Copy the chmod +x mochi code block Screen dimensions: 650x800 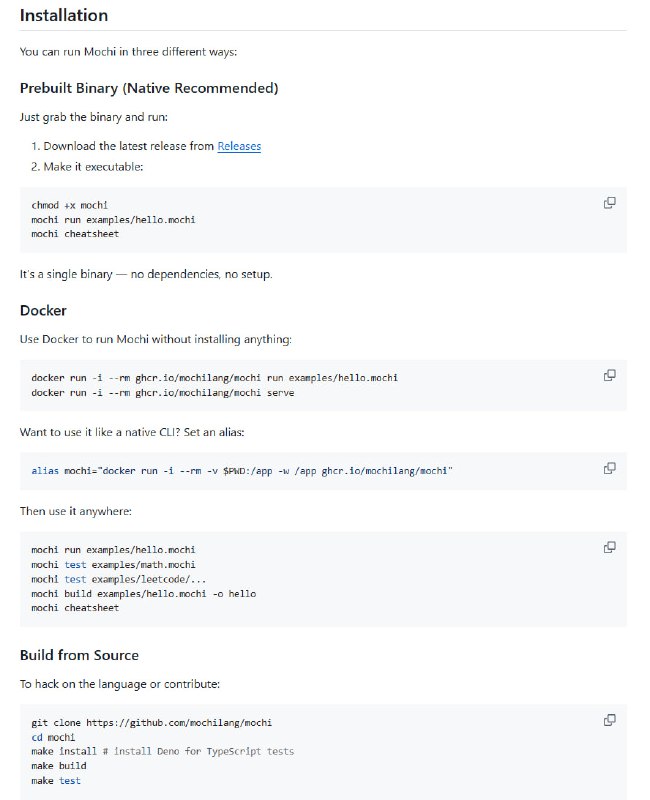tap(609, 203)
